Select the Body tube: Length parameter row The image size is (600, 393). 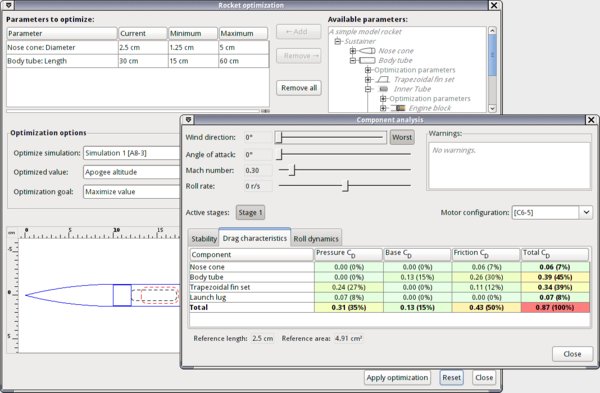pos(138,61)
